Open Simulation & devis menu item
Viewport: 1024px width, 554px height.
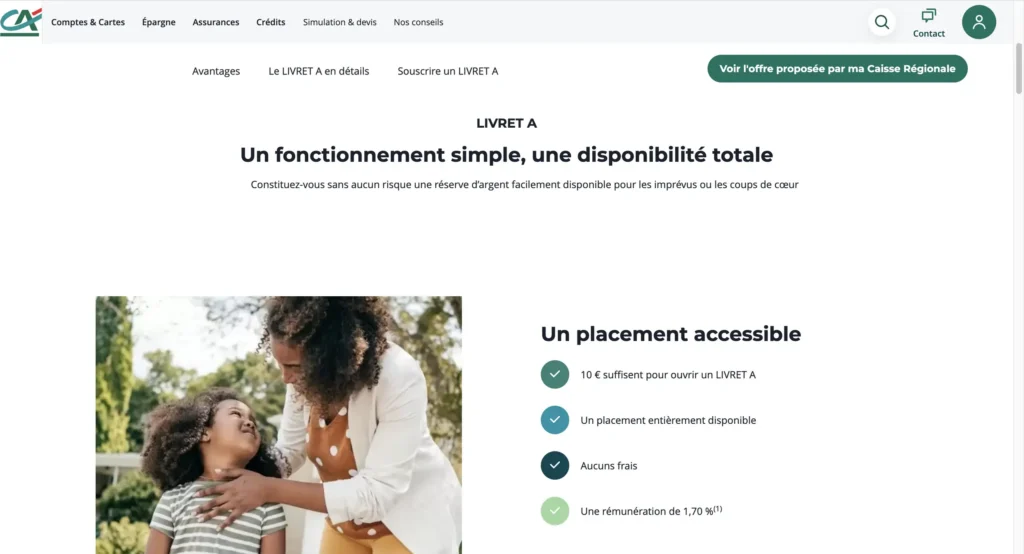coord(340,22)
